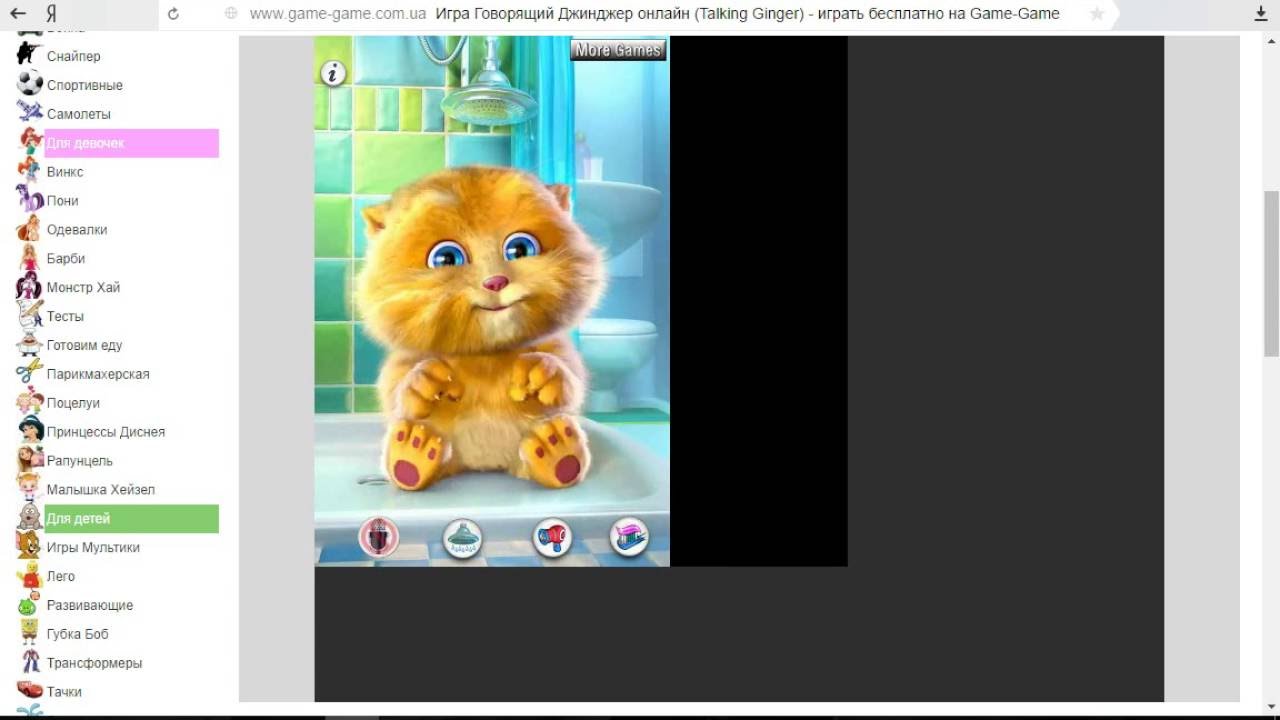
Task: Tap the hair dryer icon in the game
Action: [x=552, y=538]
